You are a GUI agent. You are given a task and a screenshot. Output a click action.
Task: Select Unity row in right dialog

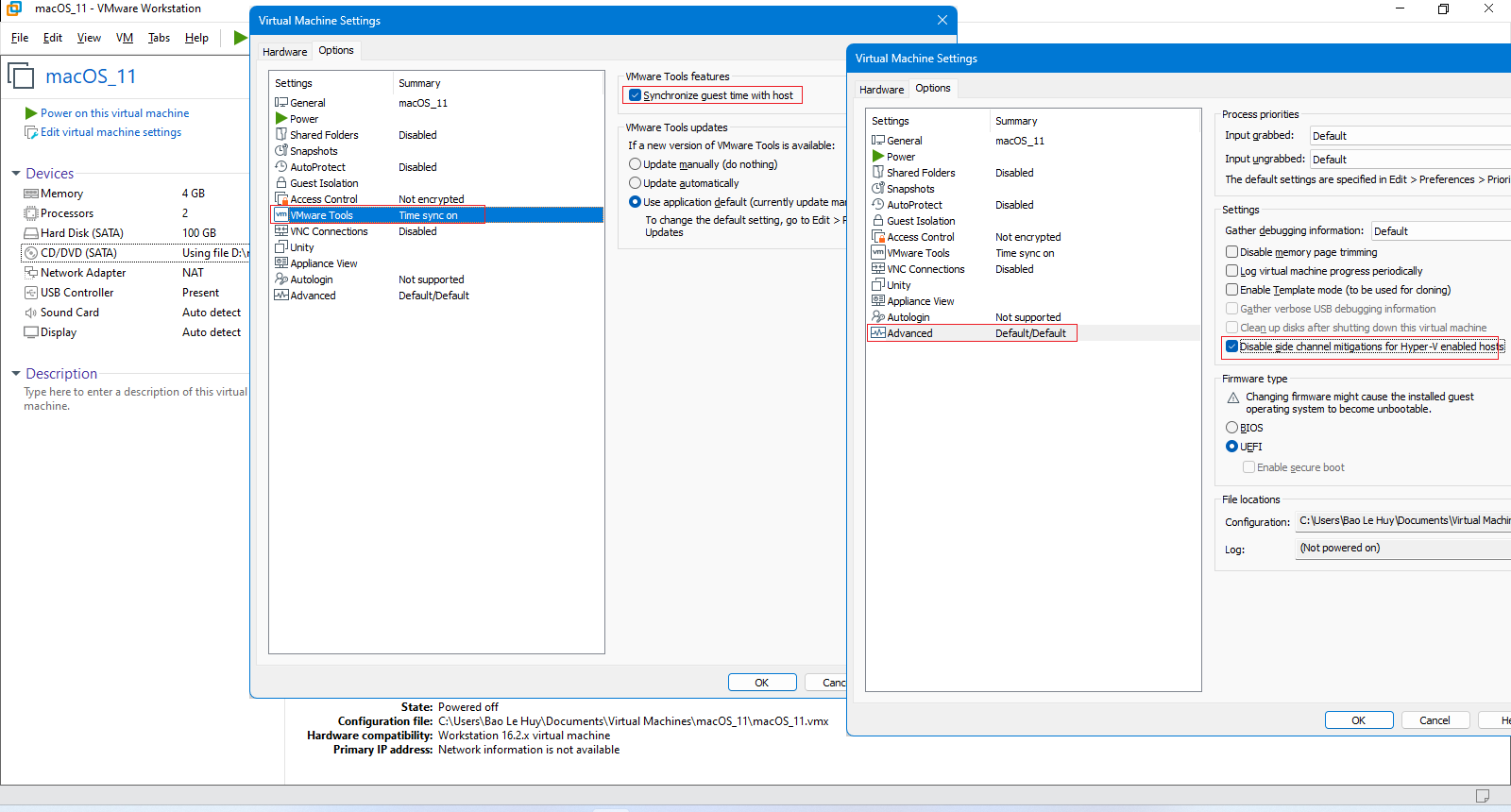pos(1033,285)
